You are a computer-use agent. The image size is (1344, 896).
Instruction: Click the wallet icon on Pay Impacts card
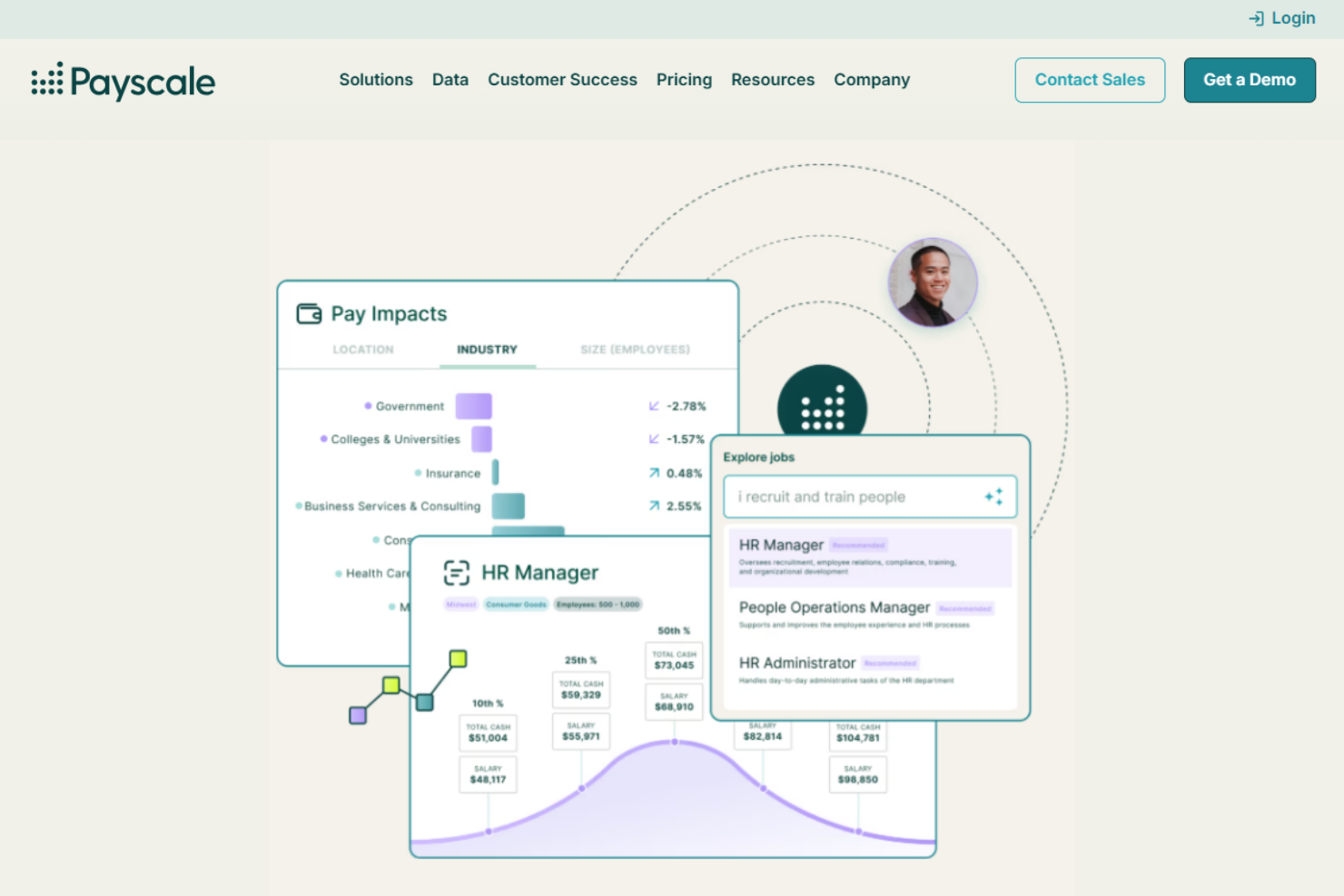point(308,313)
